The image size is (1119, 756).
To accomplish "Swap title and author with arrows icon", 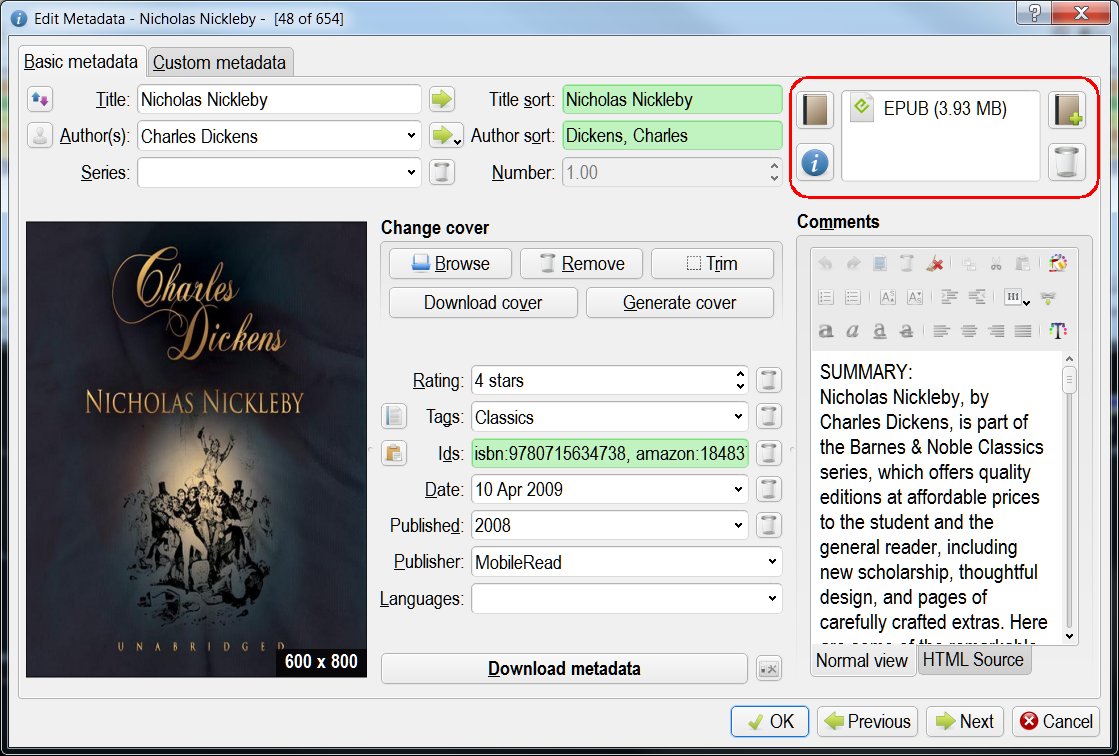I will [40, 99].
